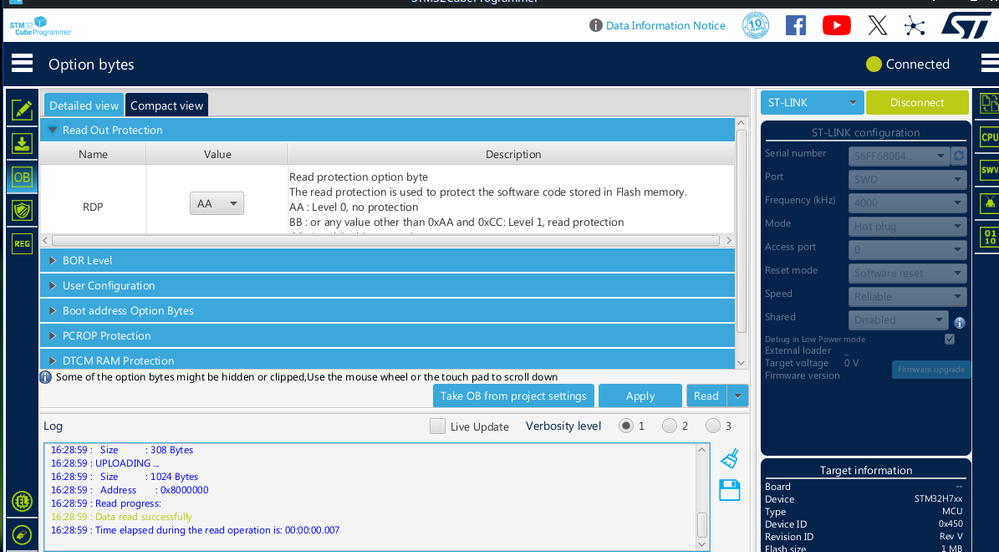This screenshot has width=999, height=552.
Task: Click the Read button
Action: pos(707,396)
